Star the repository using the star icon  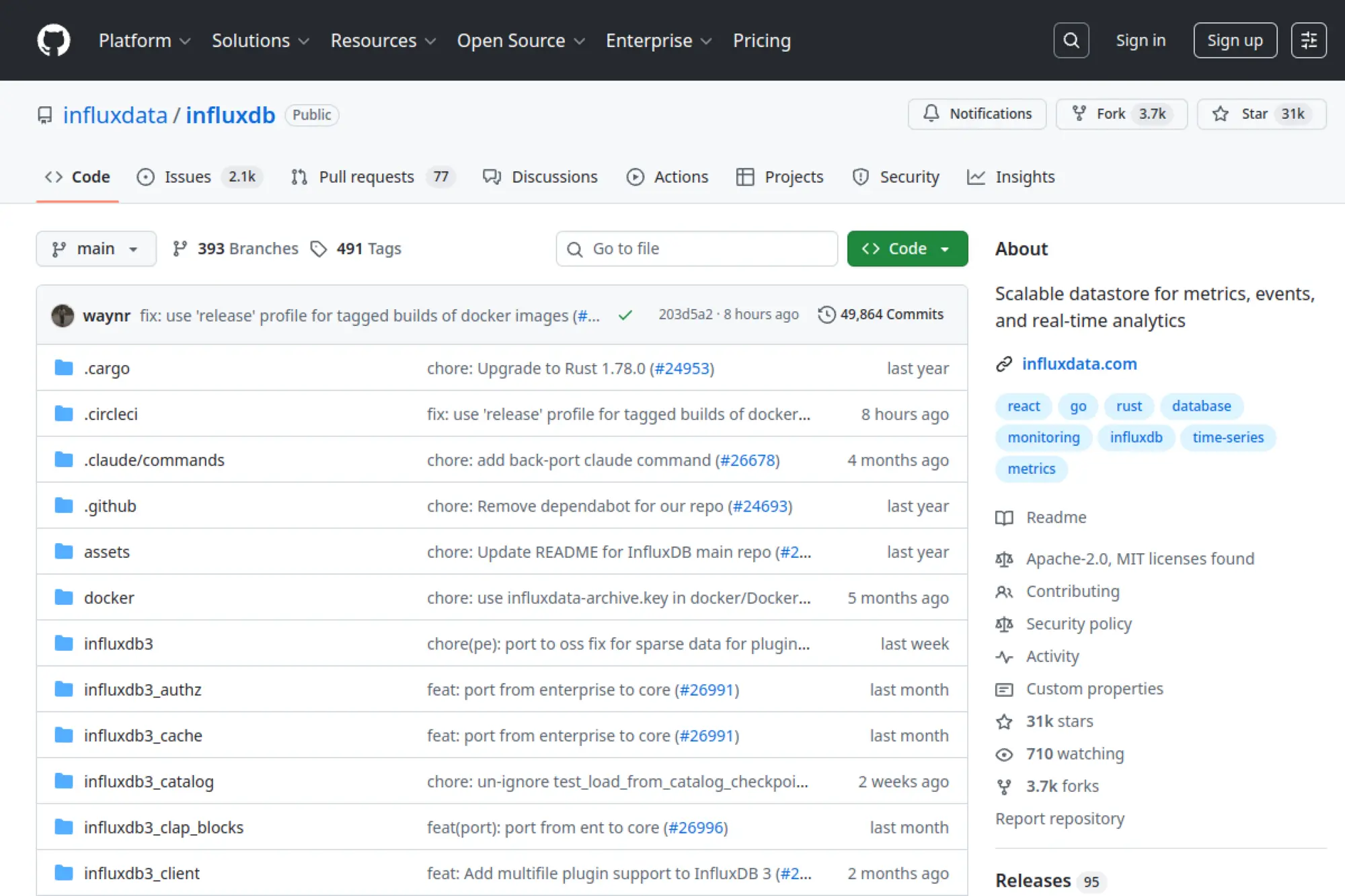1219,114
